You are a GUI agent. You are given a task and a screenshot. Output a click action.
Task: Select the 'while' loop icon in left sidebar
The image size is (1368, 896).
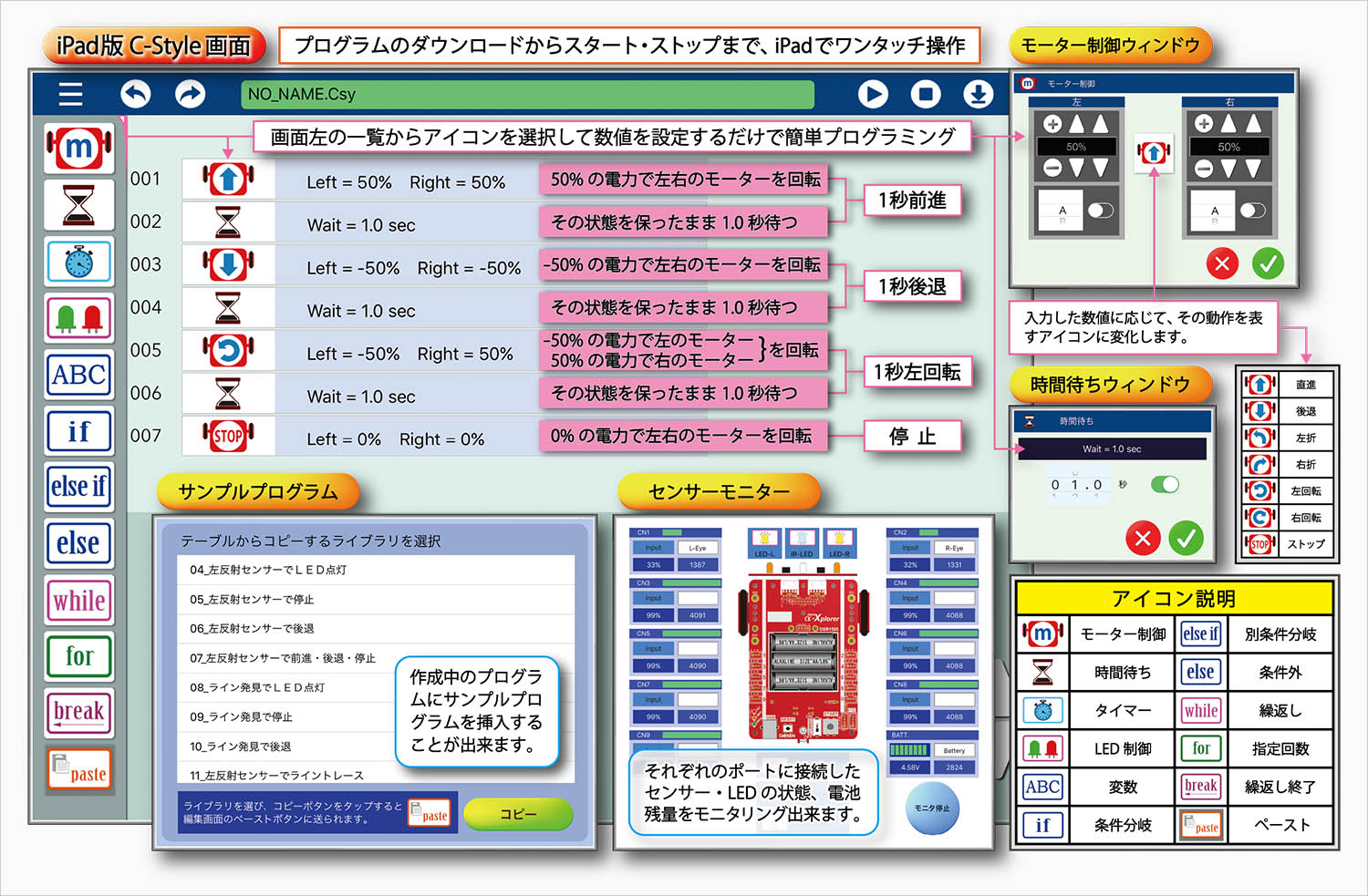coord(79,601)
